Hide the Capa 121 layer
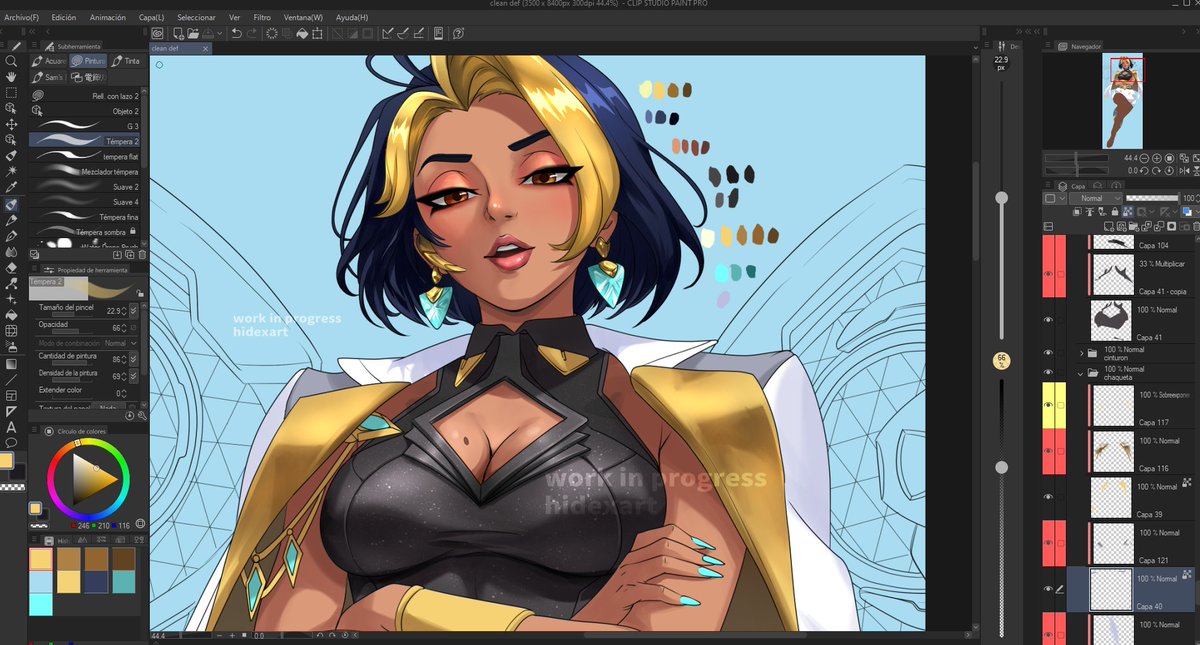1200x645 pixels. click(x=1048, y=543)
